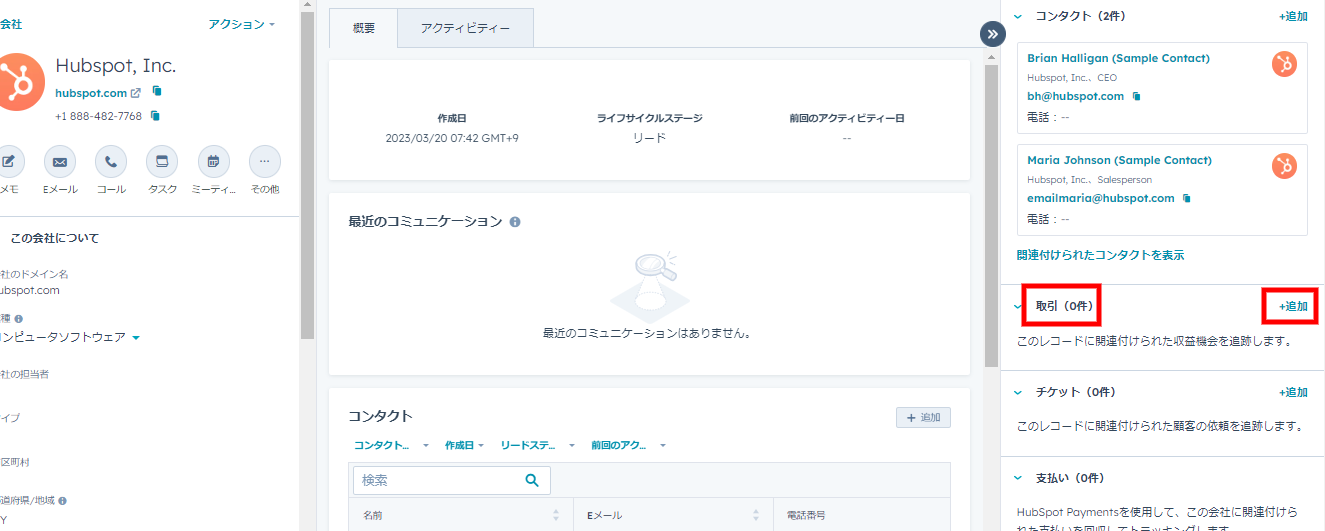The image size is (1325, 531).
Task: Click the search magnifier in contacts search box
Action: coord(532,481)
